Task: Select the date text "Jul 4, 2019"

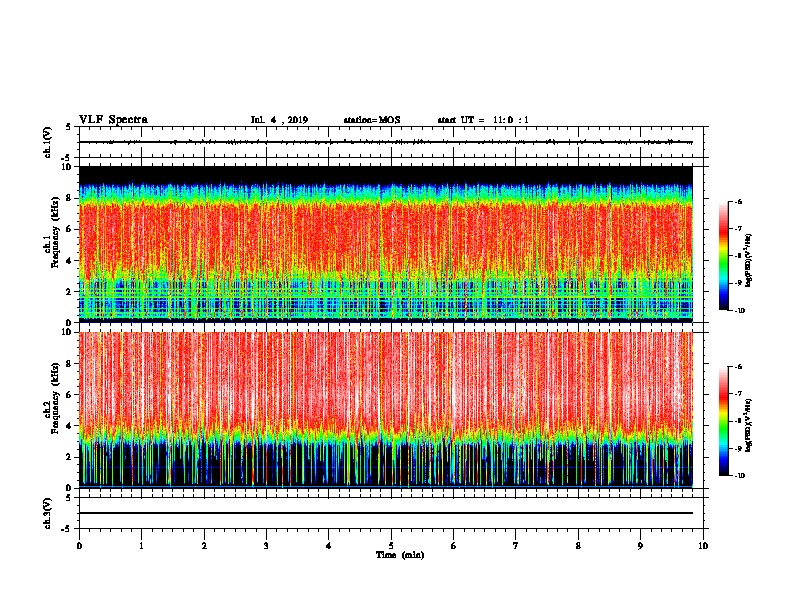Action: tap(279, 120)
